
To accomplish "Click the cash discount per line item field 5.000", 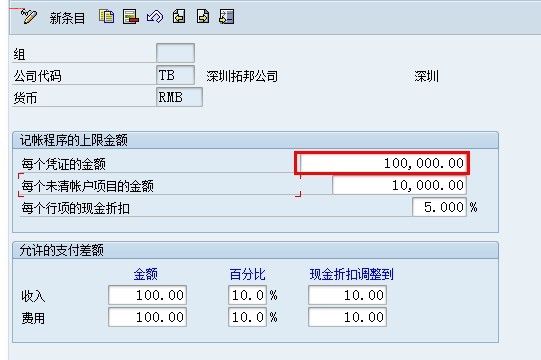I will coord(439,207).
